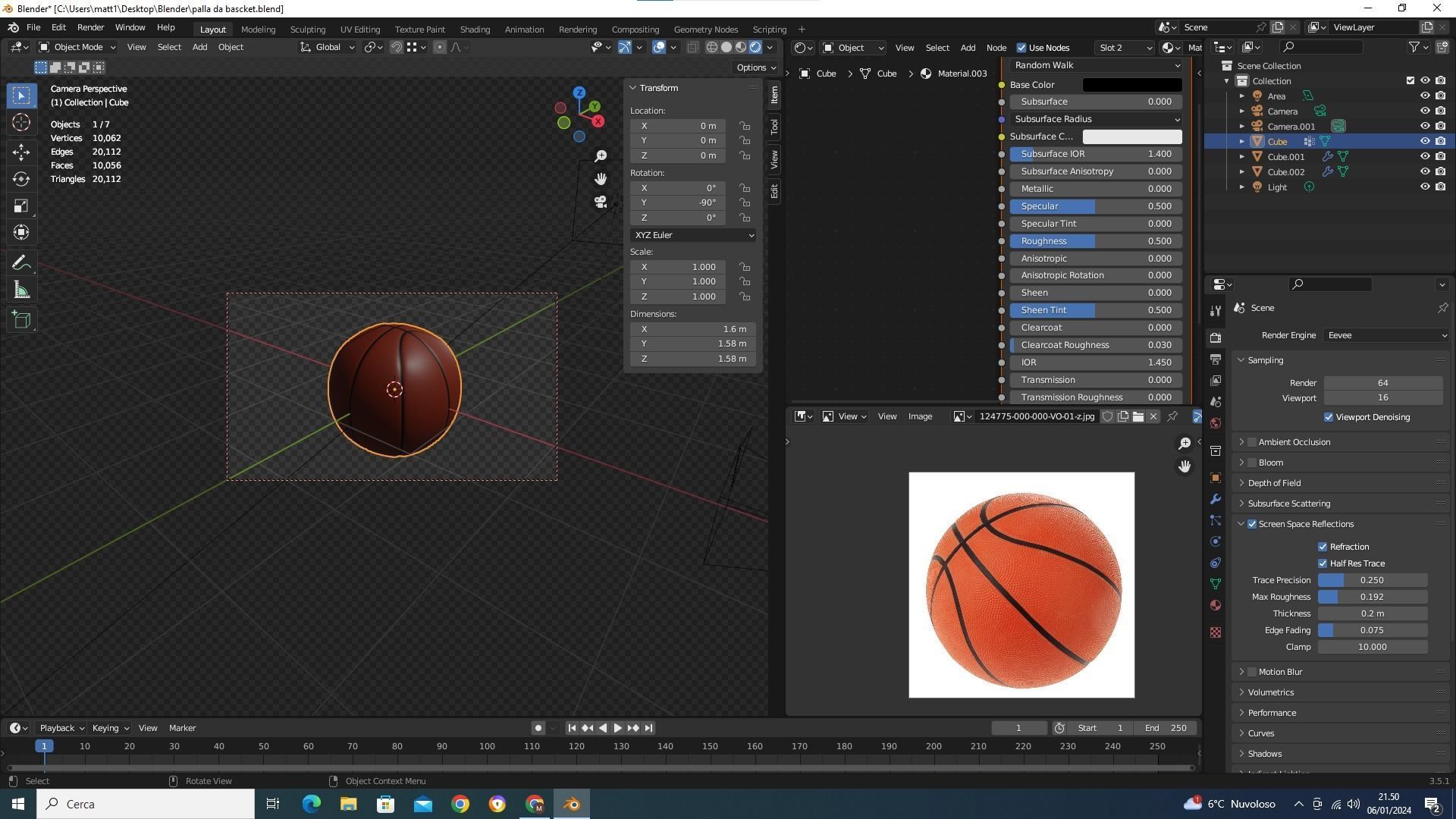Open the Slot 2 material slot dropdown
The image size is (1456, 819).
[x=1125, y=48]
